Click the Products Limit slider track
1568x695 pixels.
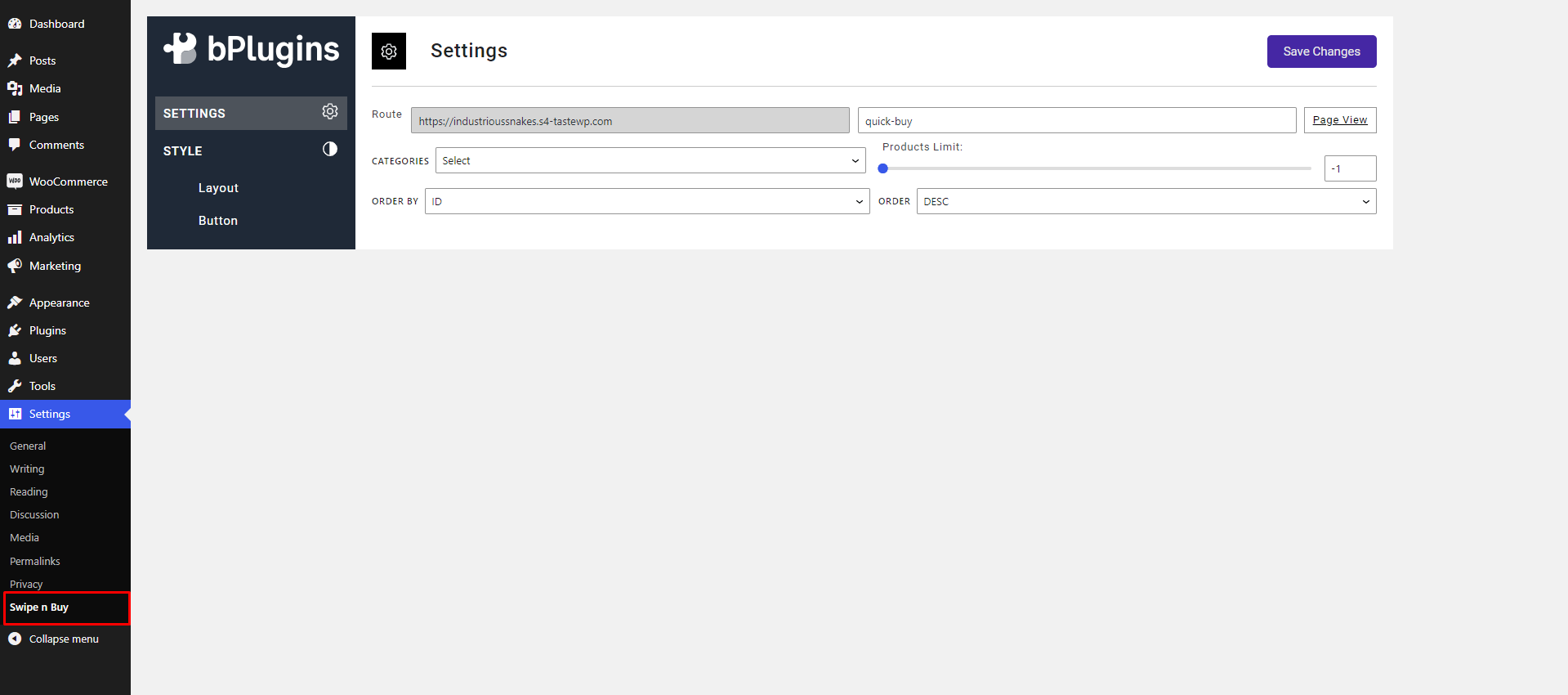point(1097,168)
